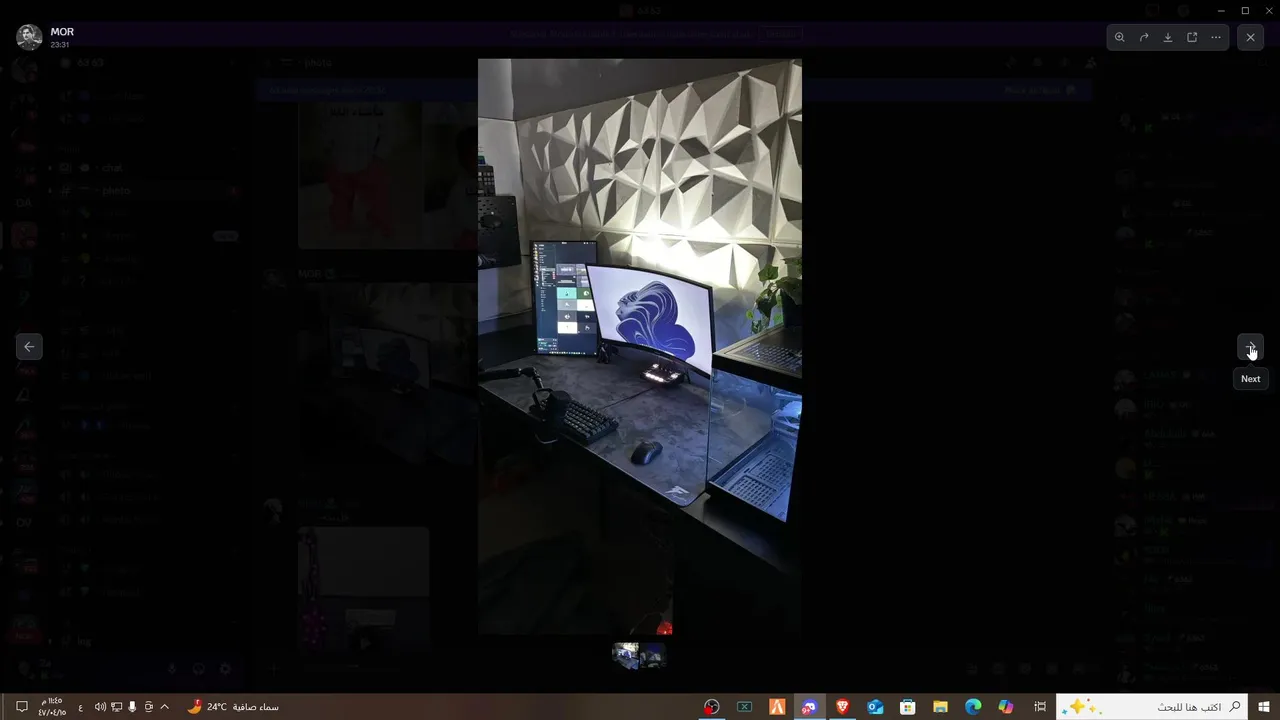1280x720 pixels.
Task: Expand hidden system tray icons chevron
Action: (165, 707)
